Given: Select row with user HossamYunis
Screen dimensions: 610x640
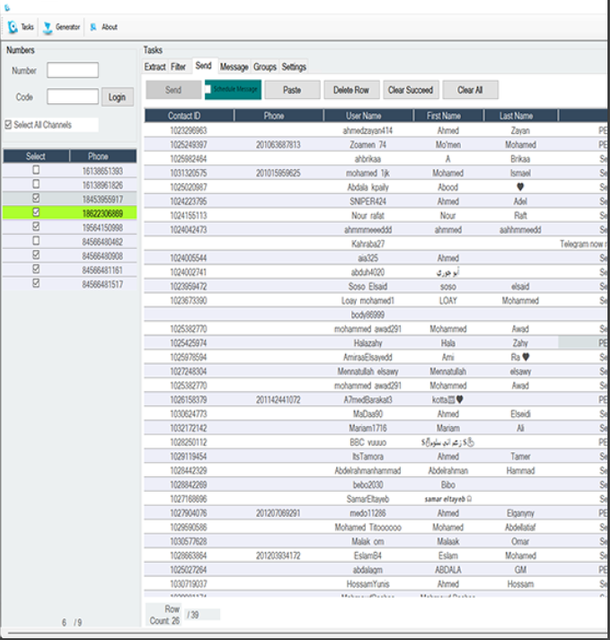Looking at the screenshot, I should point(376,584).
